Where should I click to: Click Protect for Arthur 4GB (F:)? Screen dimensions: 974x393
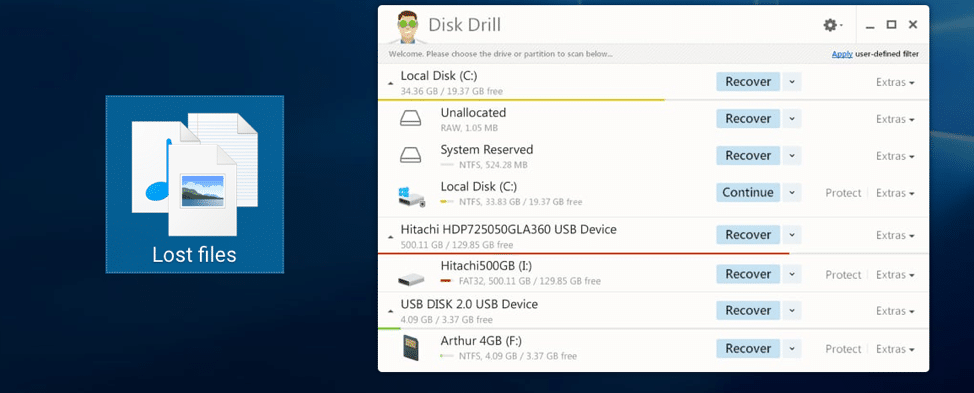(x=843, y=349)
